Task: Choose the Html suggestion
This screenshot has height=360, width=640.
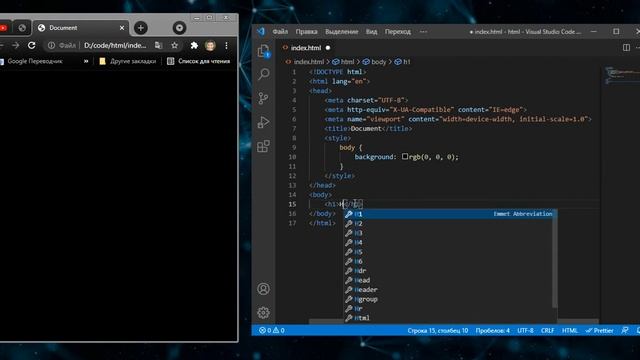Action: click(x=447, y=318)
